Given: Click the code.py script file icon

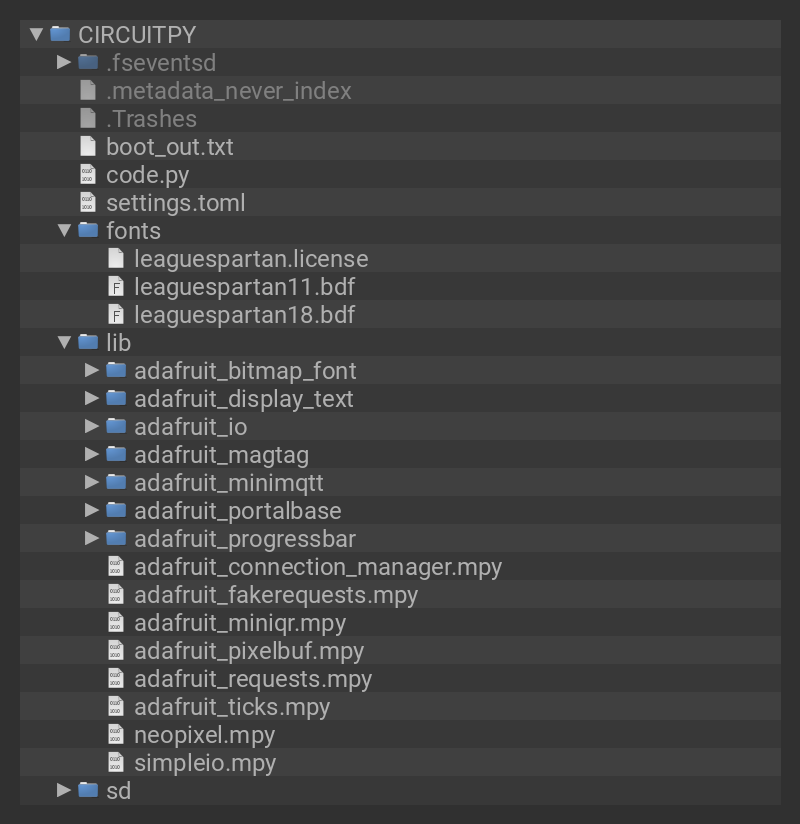Looking at the screenshot, I should 88,174.
